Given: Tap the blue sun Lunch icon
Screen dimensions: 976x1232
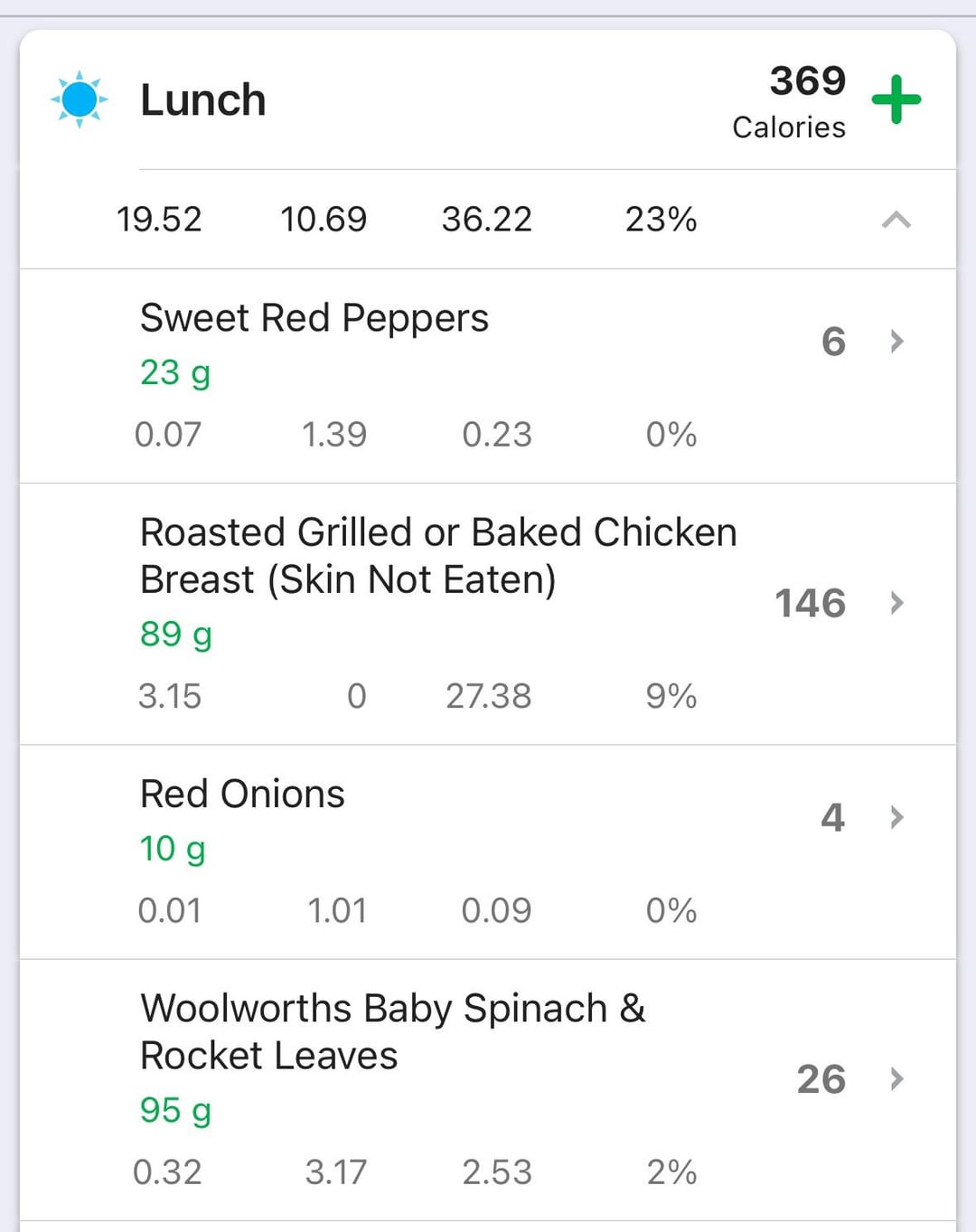Looking at the screenshot, I should coord(80,99).
